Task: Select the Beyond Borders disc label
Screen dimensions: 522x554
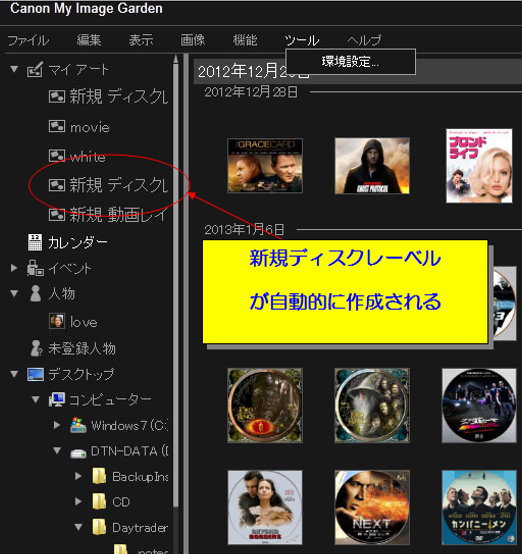Action: coord(265,507)
